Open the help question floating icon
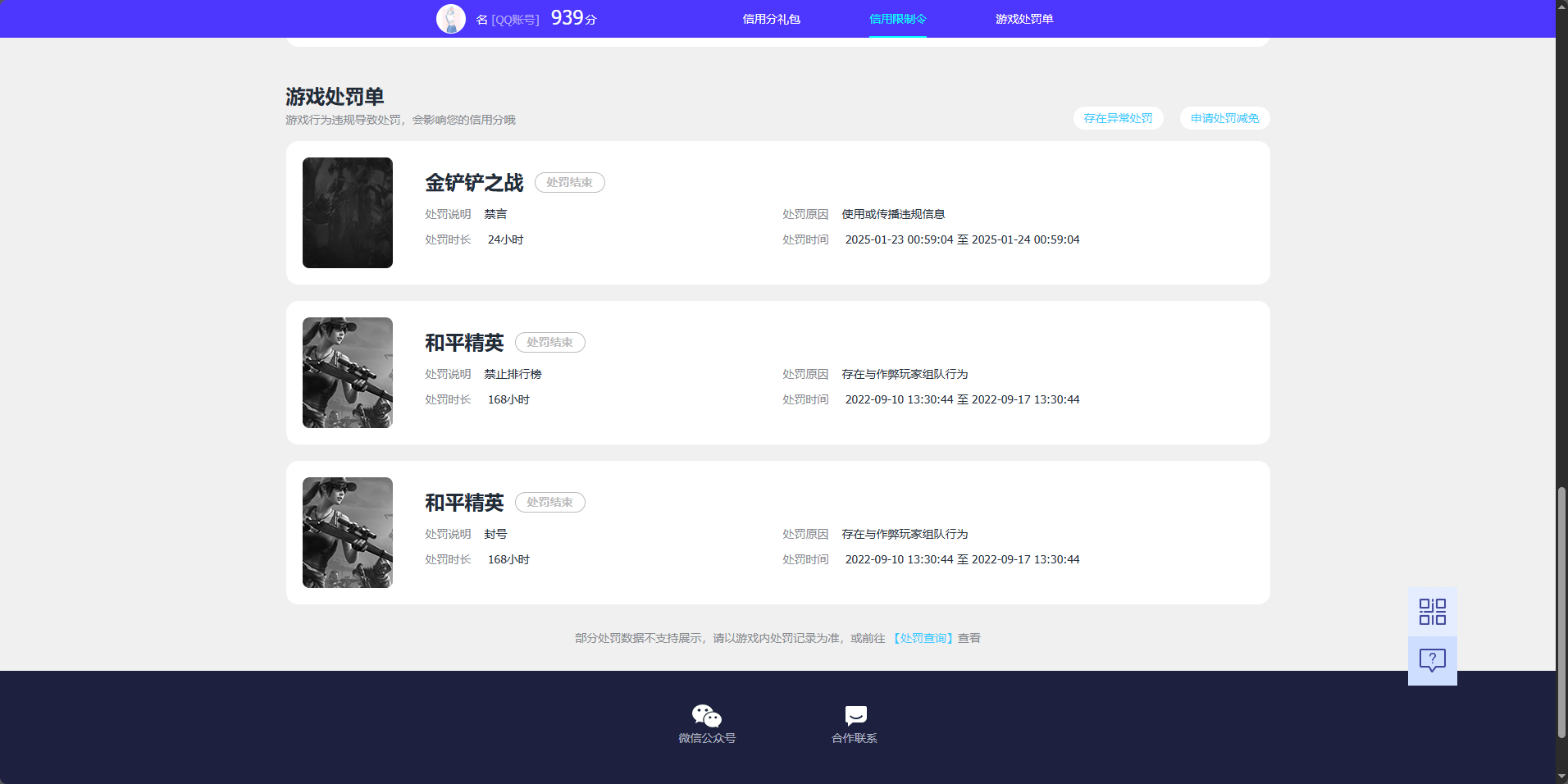Image resolution: width=1568 pixels, height=784 pixels. coord(1433,661)
